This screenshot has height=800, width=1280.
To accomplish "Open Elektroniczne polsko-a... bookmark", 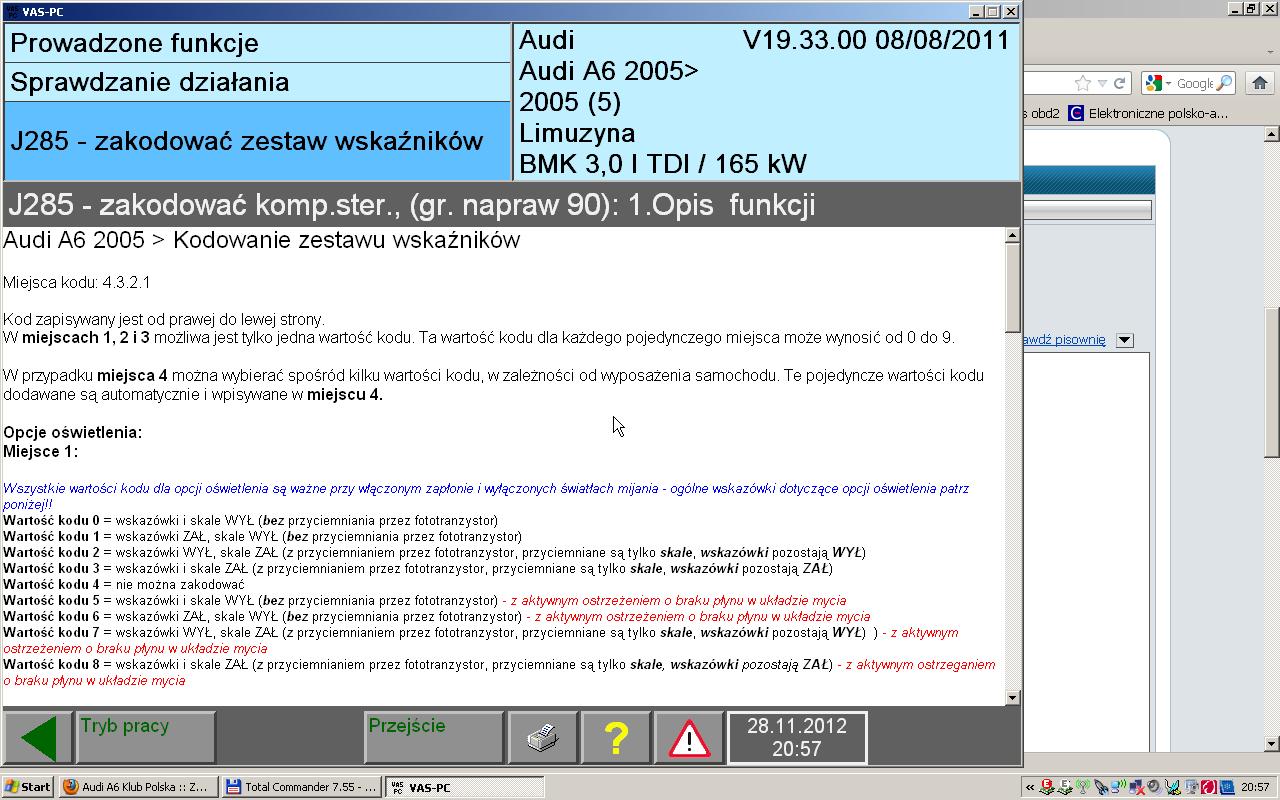I will point(1147,113).
